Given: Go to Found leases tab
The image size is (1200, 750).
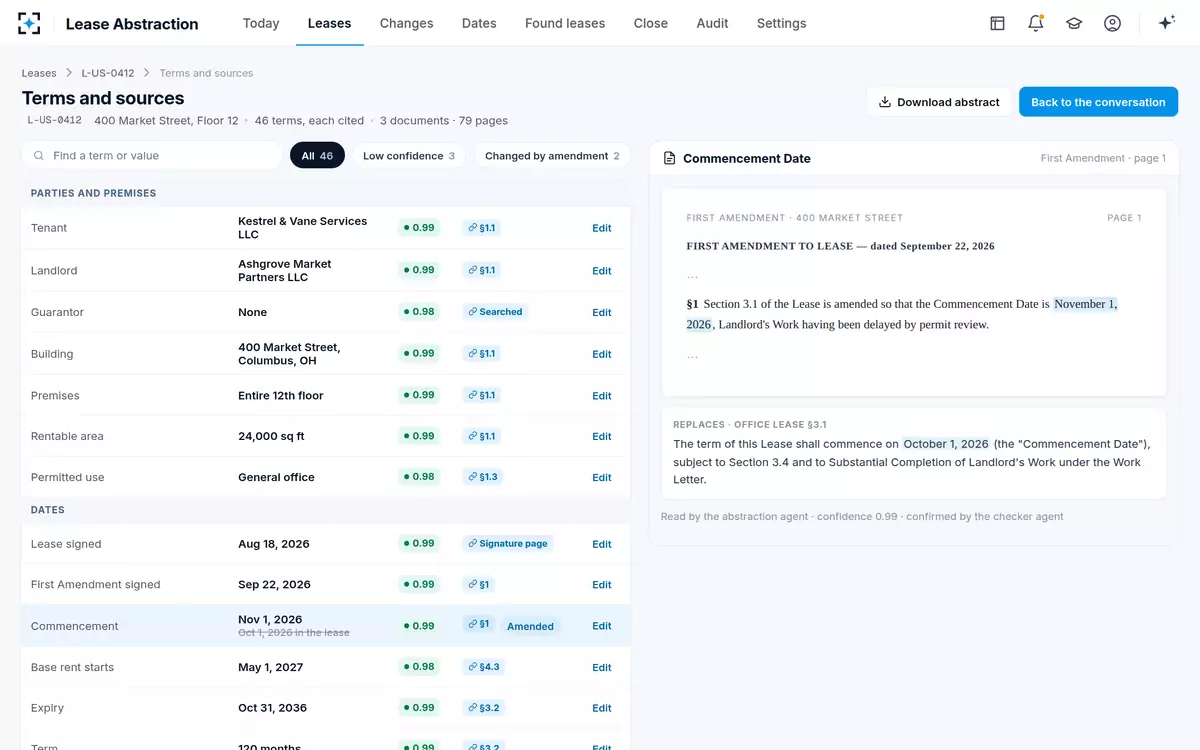Looking at the screenshot, I should 565,23.
